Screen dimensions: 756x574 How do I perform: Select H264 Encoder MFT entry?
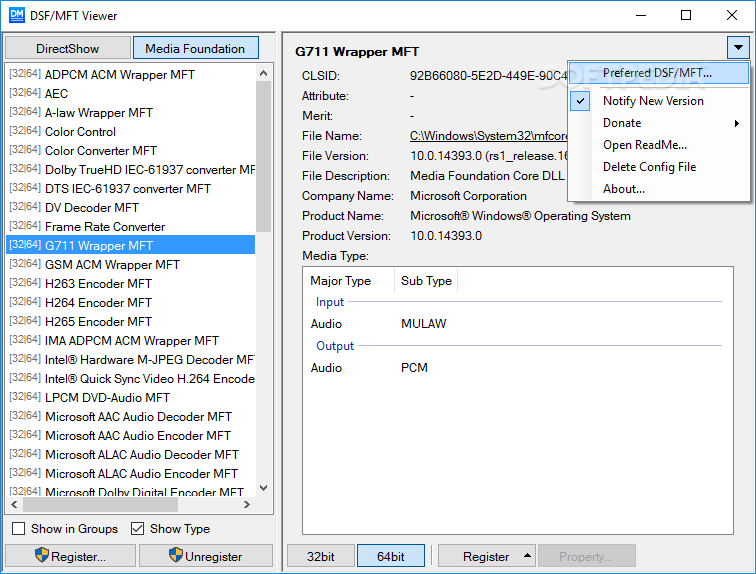(x=131, y=303)
